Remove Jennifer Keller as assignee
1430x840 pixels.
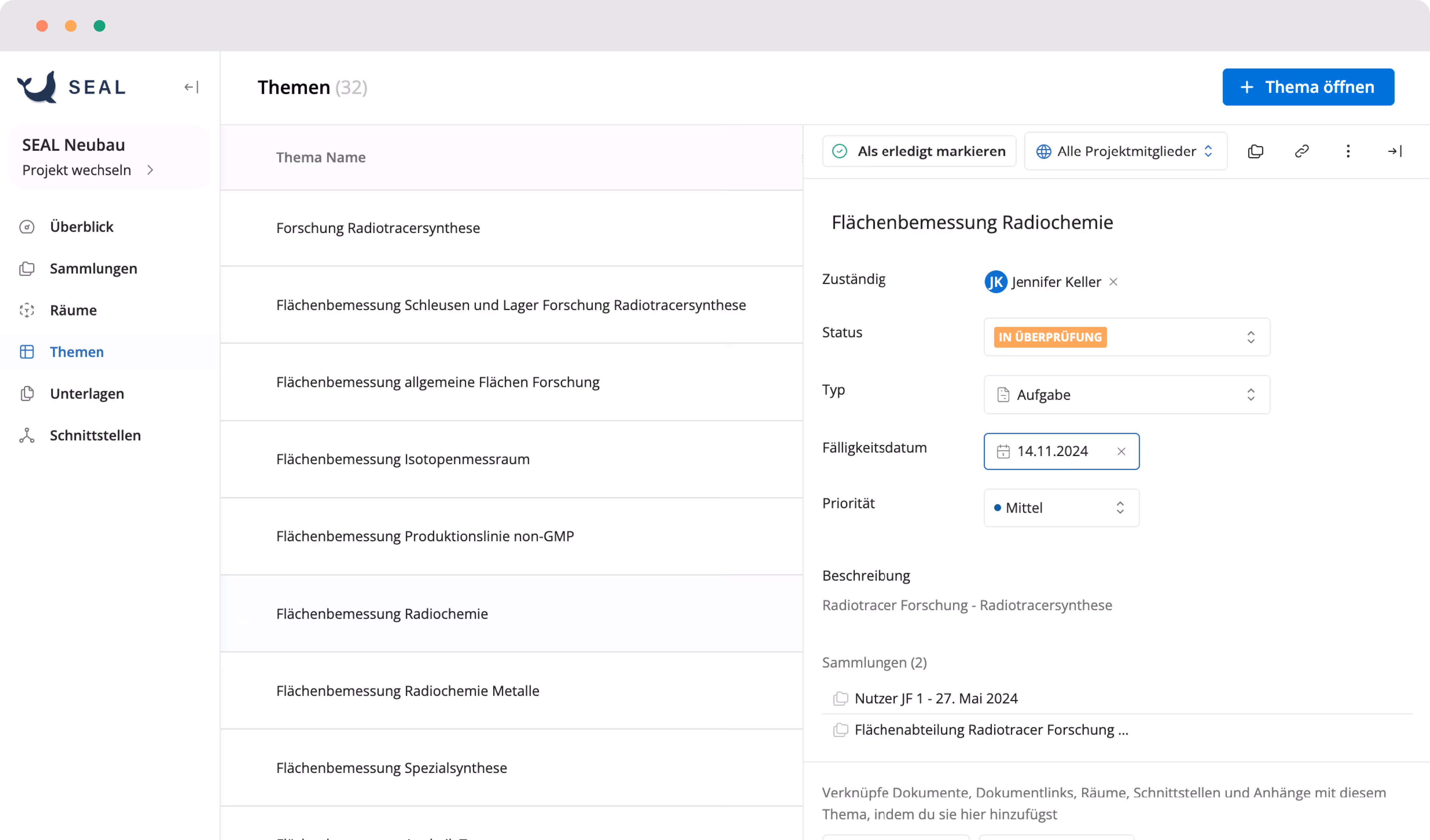[1113, 282]
